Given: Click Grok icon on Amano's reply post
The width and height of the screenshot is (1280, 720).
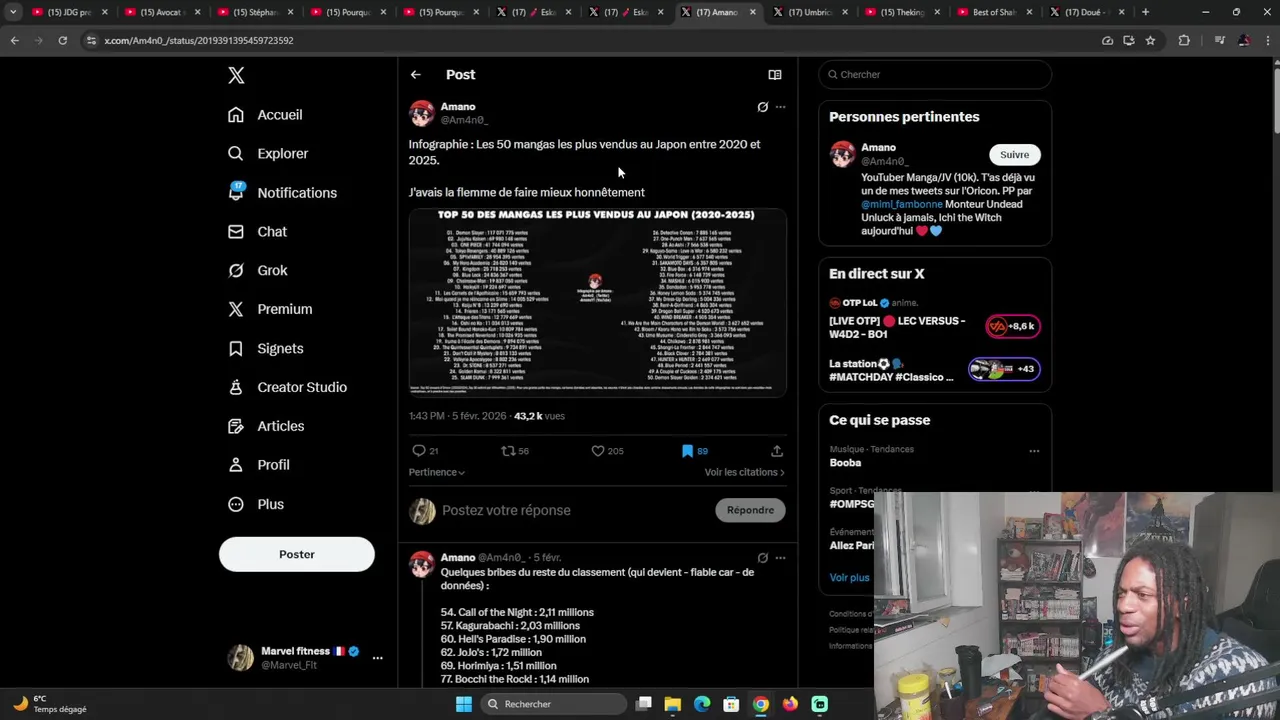Looking at the screenshot, I should [x=762, y=558].
